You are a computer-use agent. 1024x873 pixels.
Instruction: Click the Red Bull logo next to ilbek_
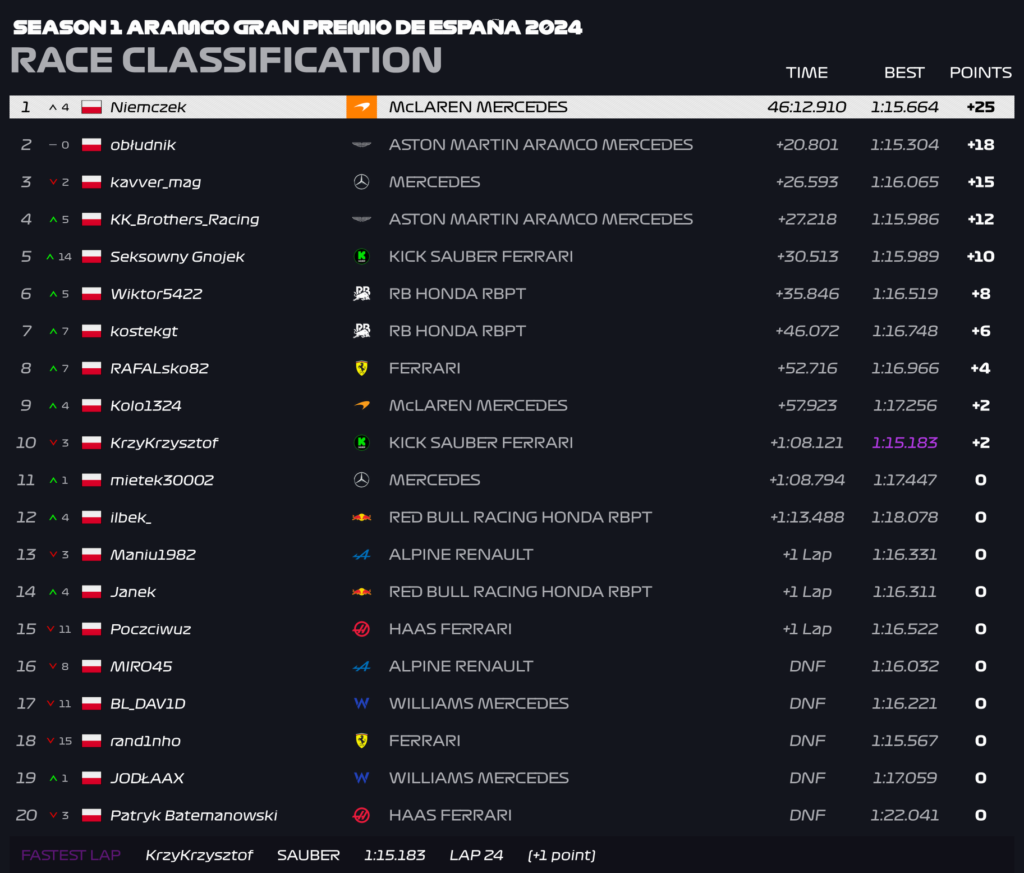pos(361,517)
